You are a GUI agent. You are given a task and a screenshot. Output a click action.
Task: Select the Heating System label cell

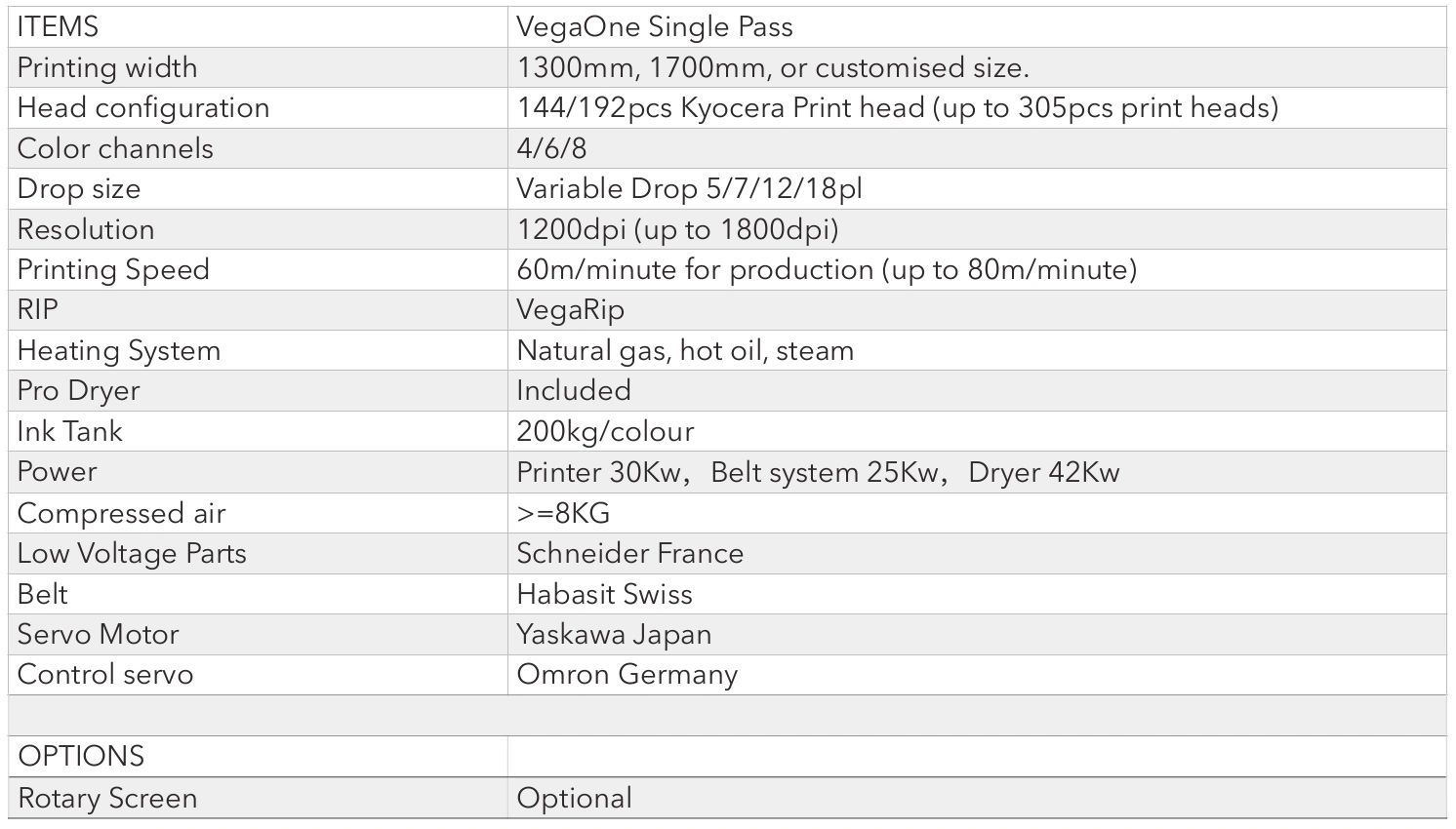click(119, 350)
